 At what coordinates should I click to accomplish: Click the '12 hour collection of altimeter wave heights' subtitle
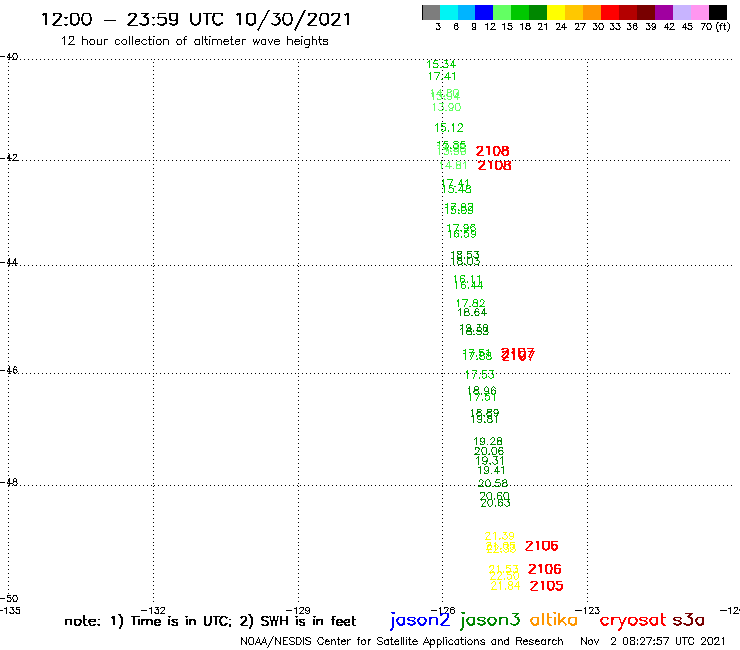coord(194,41)
